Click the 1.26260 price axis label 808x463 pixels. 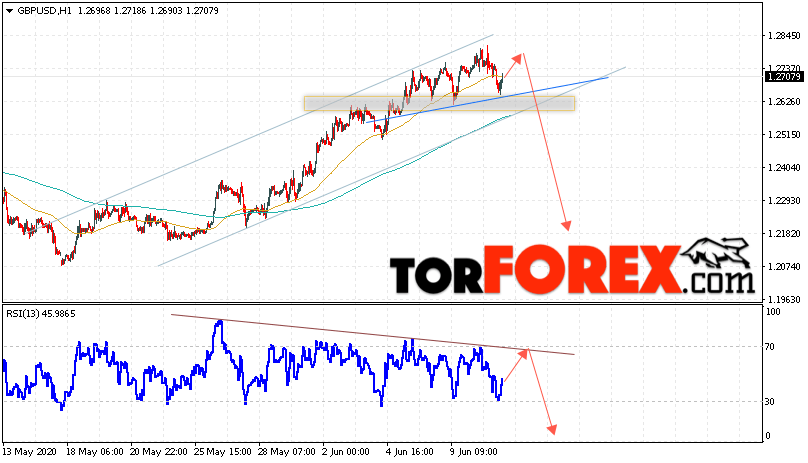click(x=784, y=102)
